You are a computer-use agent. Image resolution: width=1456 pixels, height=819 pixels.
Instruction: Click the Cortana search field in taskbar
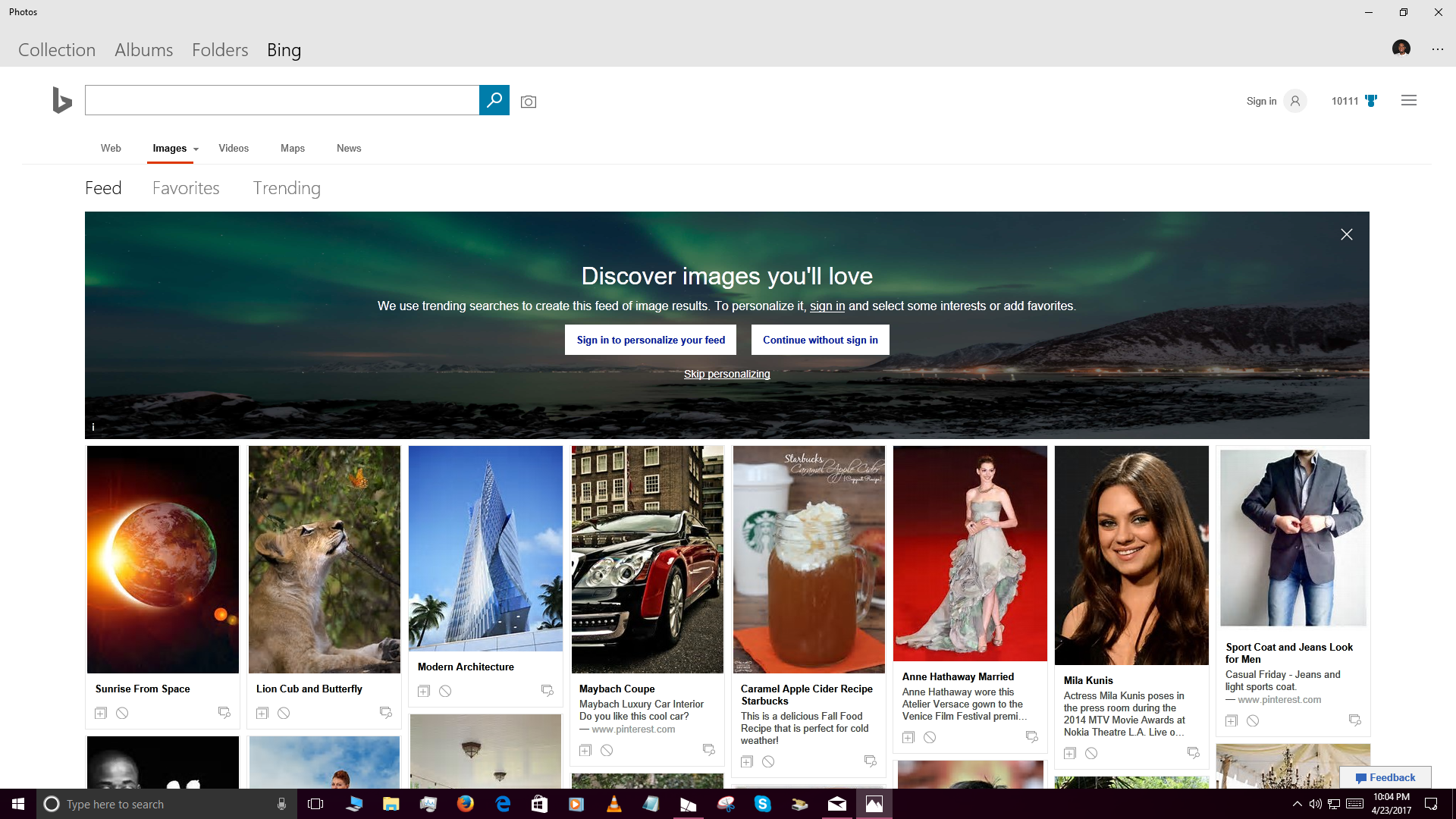pyautogui.click(x=167, y=804)
